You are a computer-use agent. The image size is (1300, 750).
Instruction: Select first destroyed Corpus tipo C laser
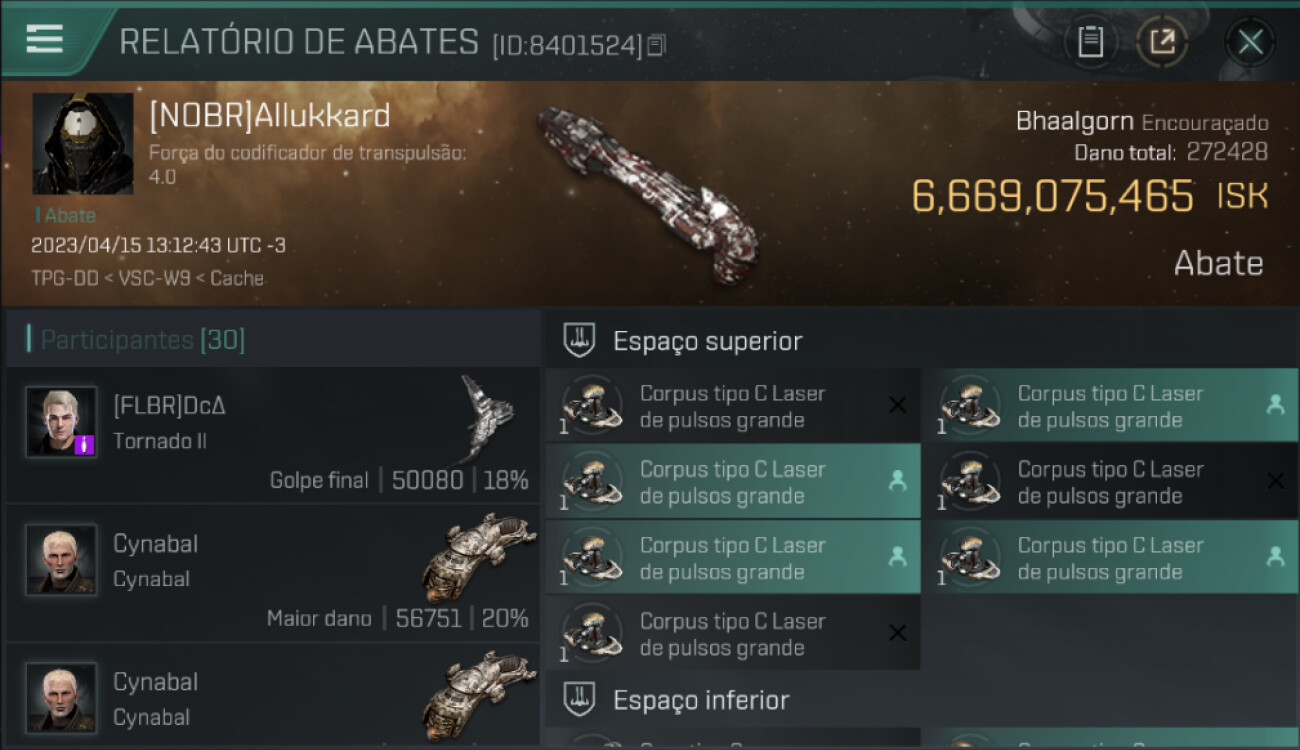pyautogui.click(x=733, y=406)
